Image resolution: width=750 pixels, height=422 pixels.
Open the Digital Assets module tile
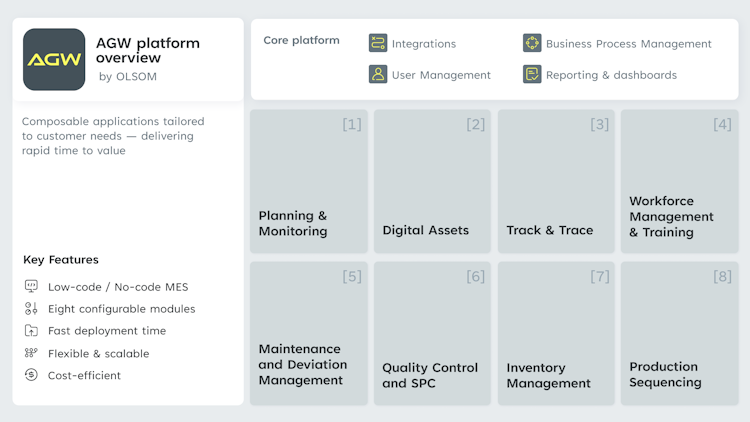pyautogui.click(x=433, y=181)
